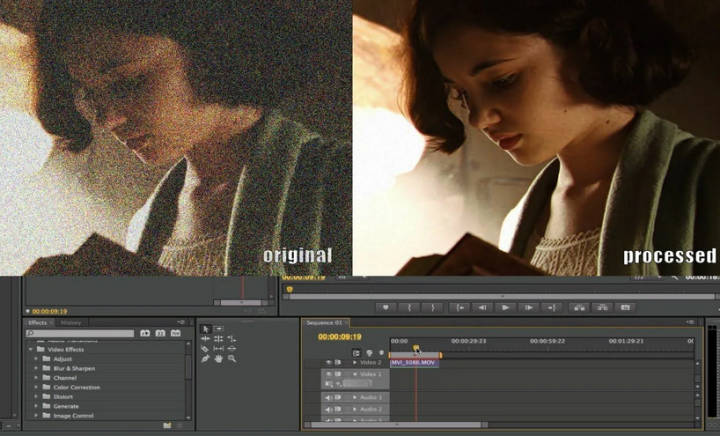Click the Extract button

click(x=602, y=307)
